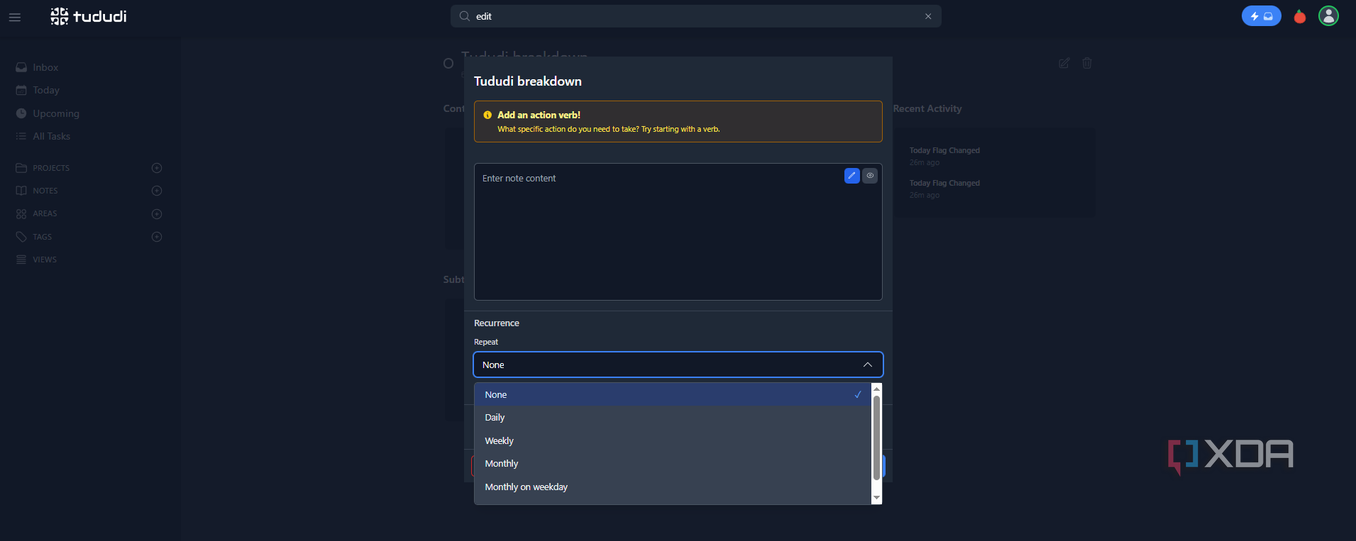Click the search magnifier icon
The height and width of the screenshot is (541, 1356).
464,16
